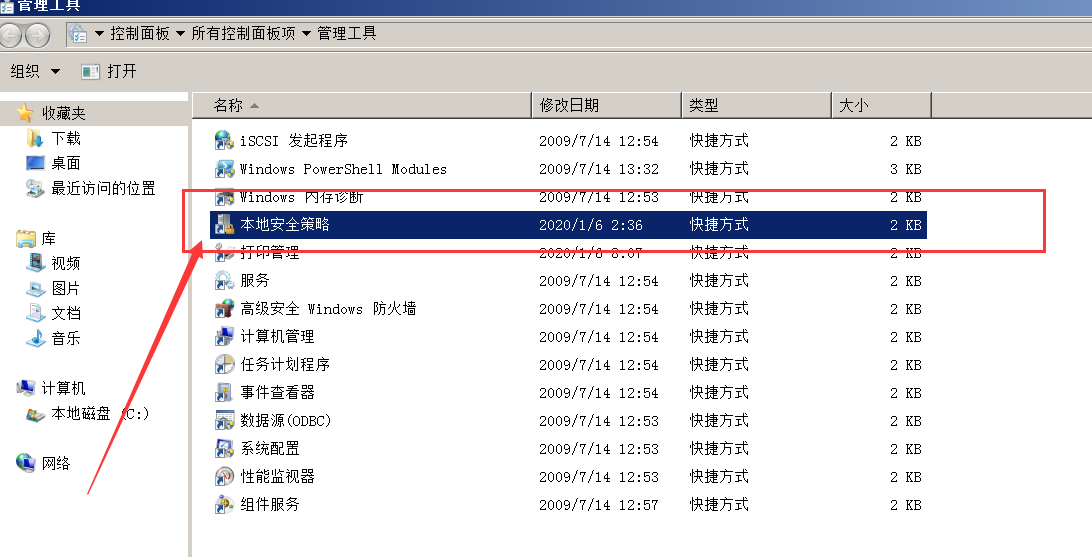
Task: Select the 事件查看器 icon
Action: 224,393
